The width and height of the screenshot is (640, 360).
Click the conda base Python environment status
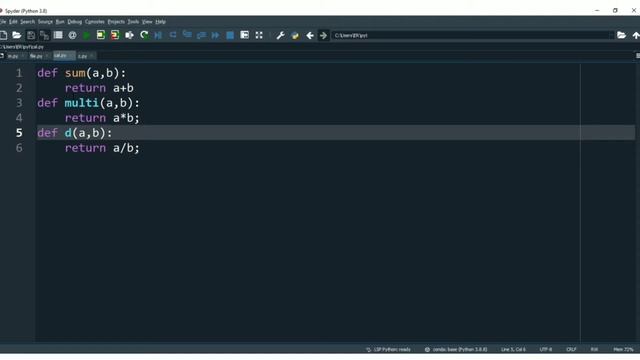[x=456, y=349]
